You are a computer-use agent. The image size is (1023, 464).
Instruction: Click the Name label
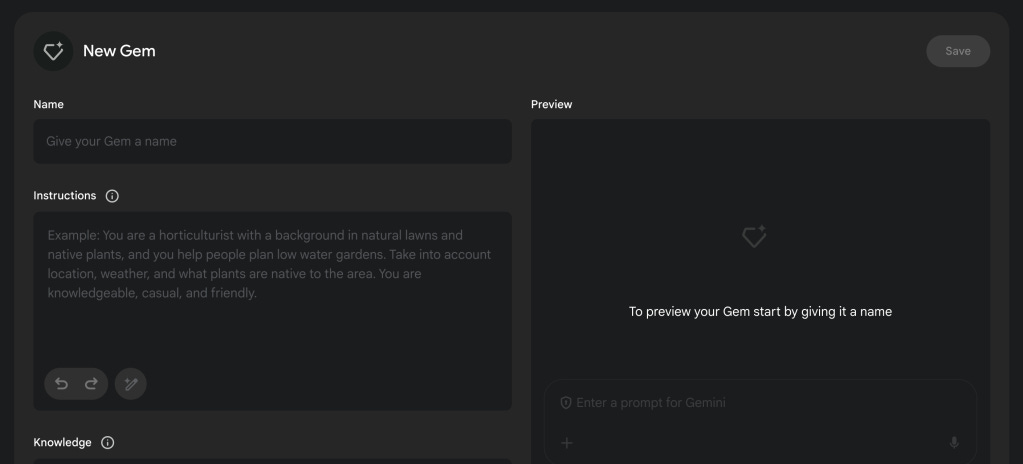tap(48, 104)
